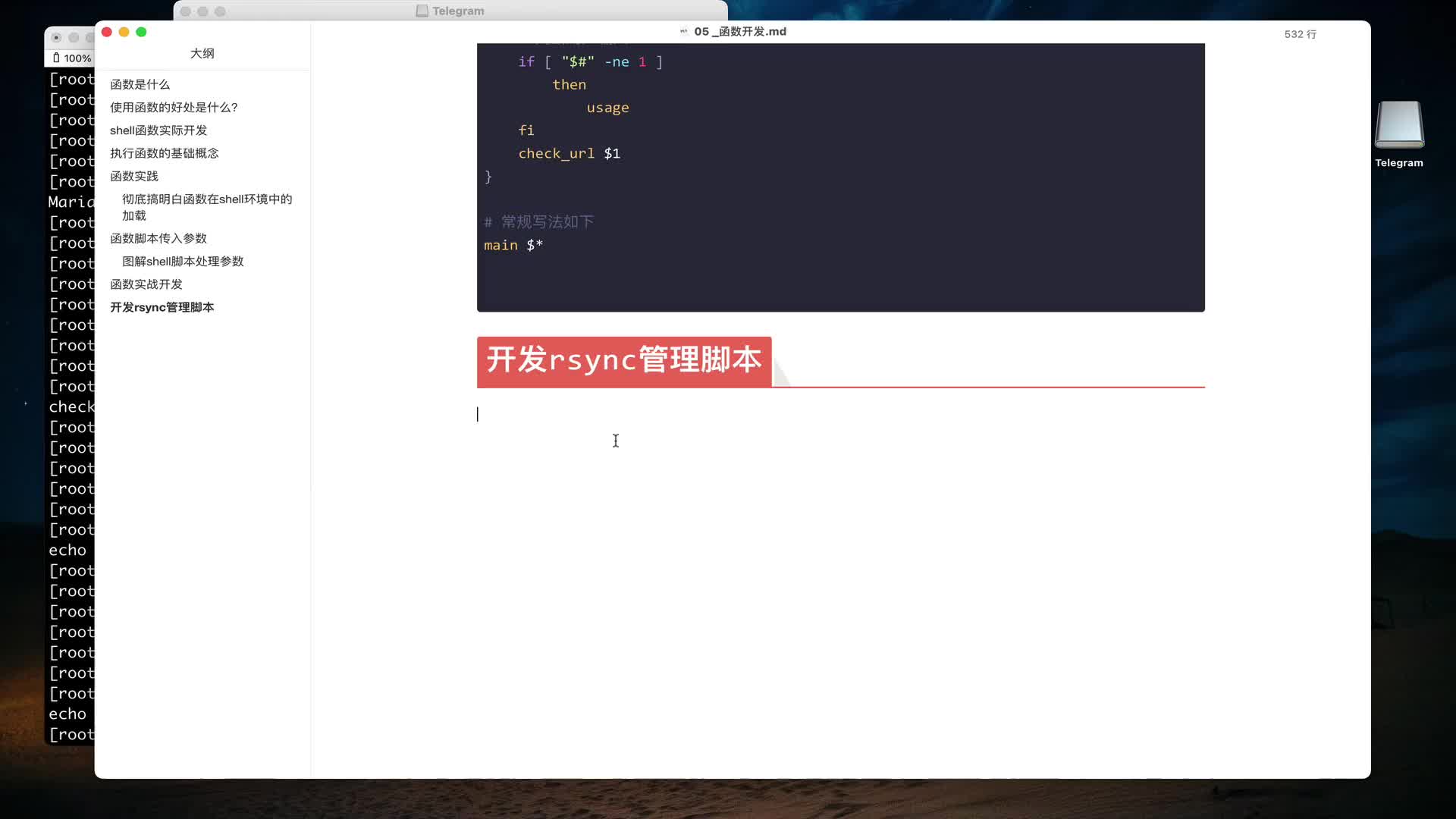Select 彻底搞明白函数在shell环境中的加载 sub-heading
Image resolution: width=1456 pixels, height=819 pixels.
tap(207, 207)
